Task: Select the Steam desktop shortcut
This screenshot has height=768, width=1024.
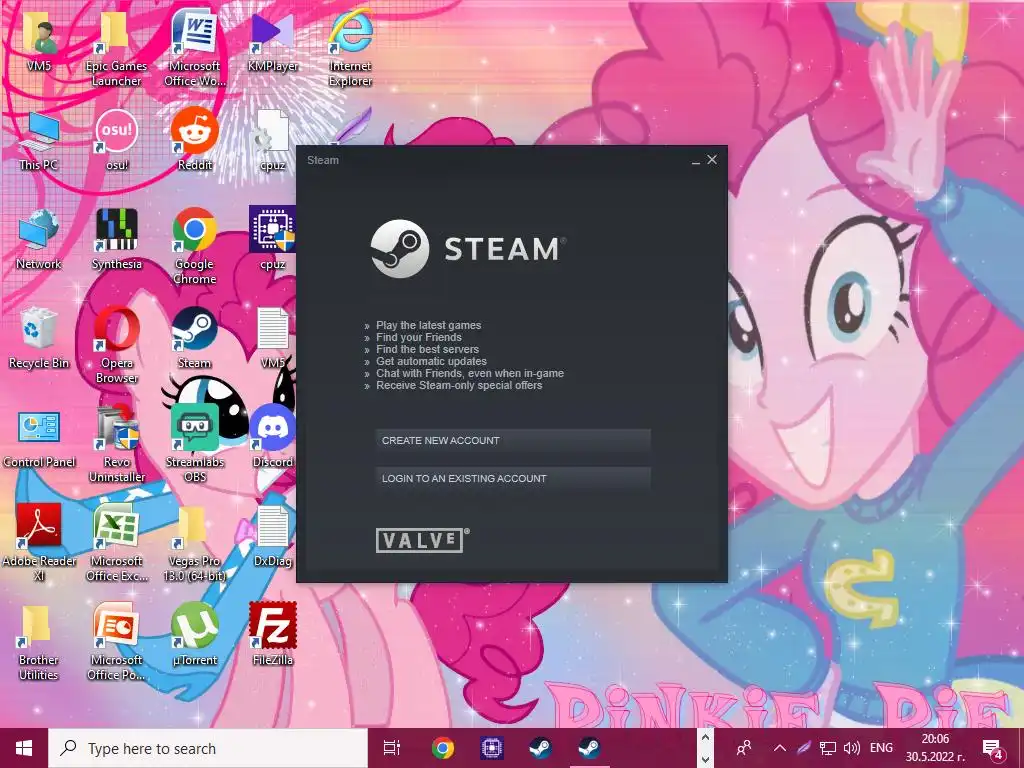Action: pos(195,338)
